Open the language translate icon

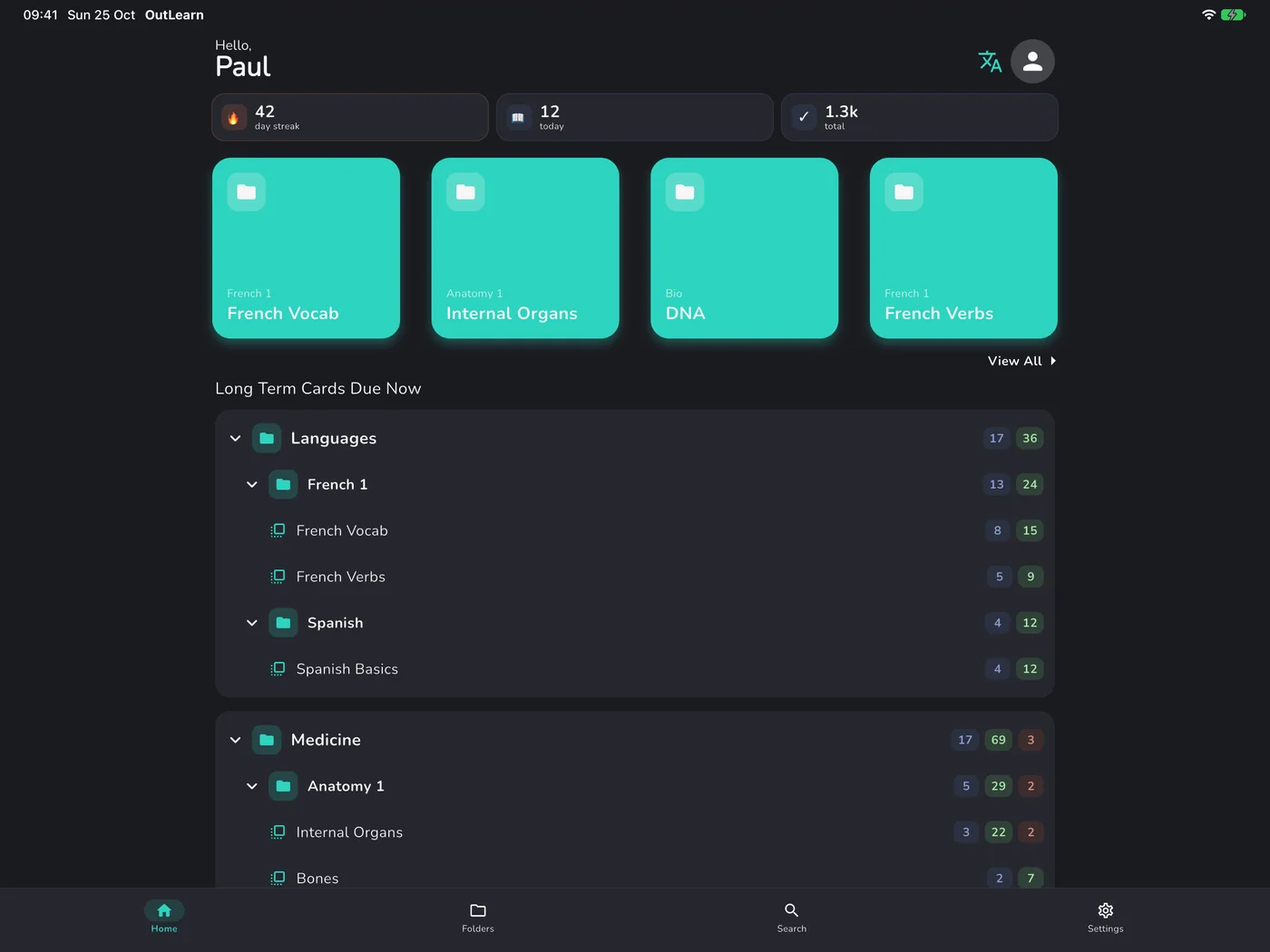click(990, 62)
